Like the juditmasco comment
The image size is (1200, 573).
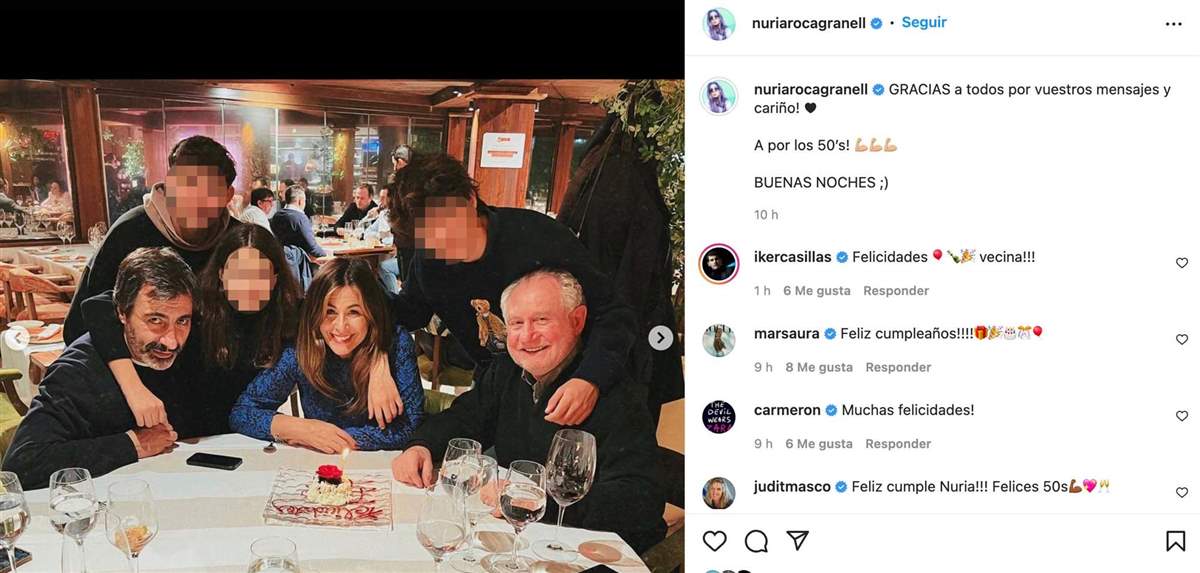point(1182,493)
